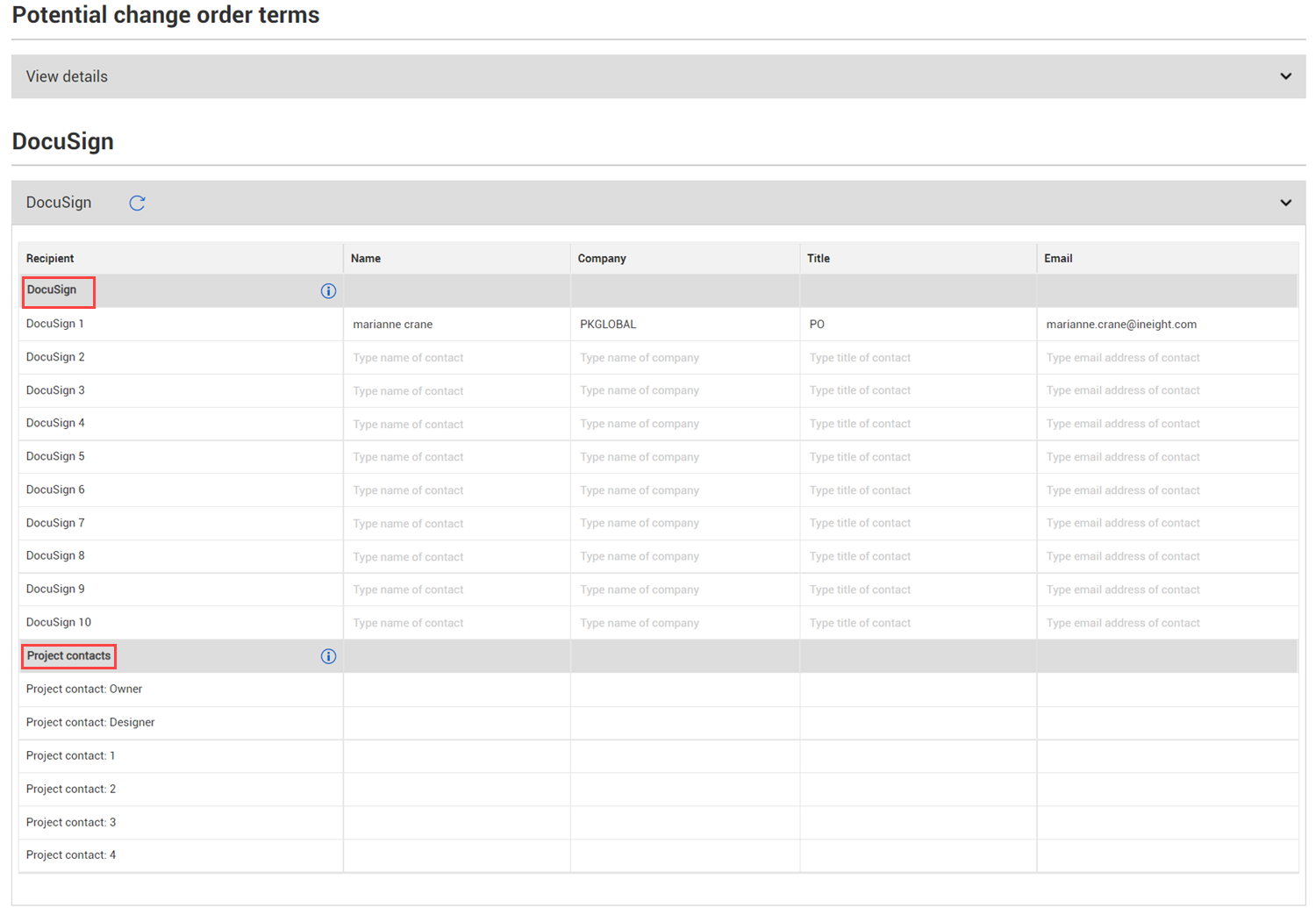1316x908 pixels.
Task: Click the DocuSign 5 name field
Action: (x=457, y=457)
